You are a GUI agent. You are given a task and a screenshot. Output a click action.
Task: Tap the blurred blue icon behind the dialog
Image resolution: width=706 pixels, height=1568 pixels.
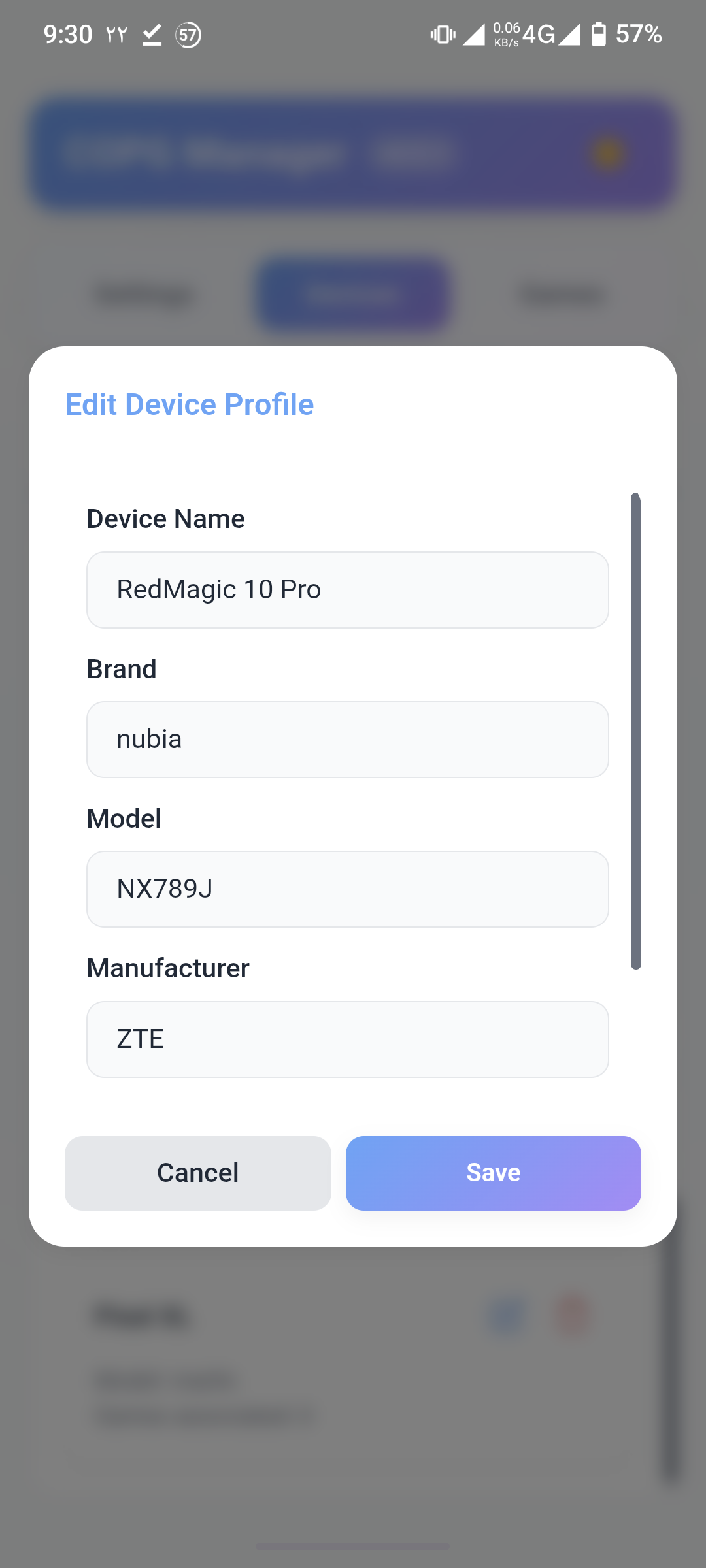[507, 1316]
